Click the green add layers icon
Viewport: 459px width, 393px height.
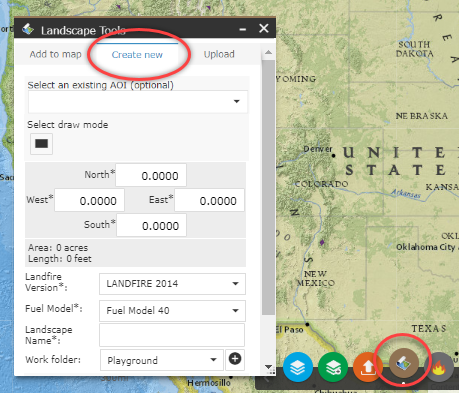pos(333,367)
